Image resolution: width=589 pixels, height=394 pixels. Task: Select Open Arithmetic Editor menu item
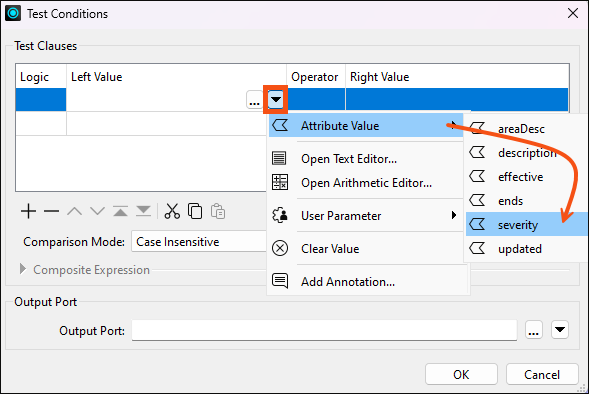coord(366,183)
